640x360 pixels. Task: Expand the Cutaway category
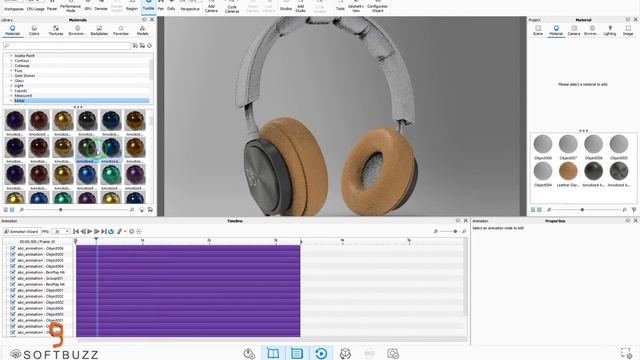coord(11,65)
